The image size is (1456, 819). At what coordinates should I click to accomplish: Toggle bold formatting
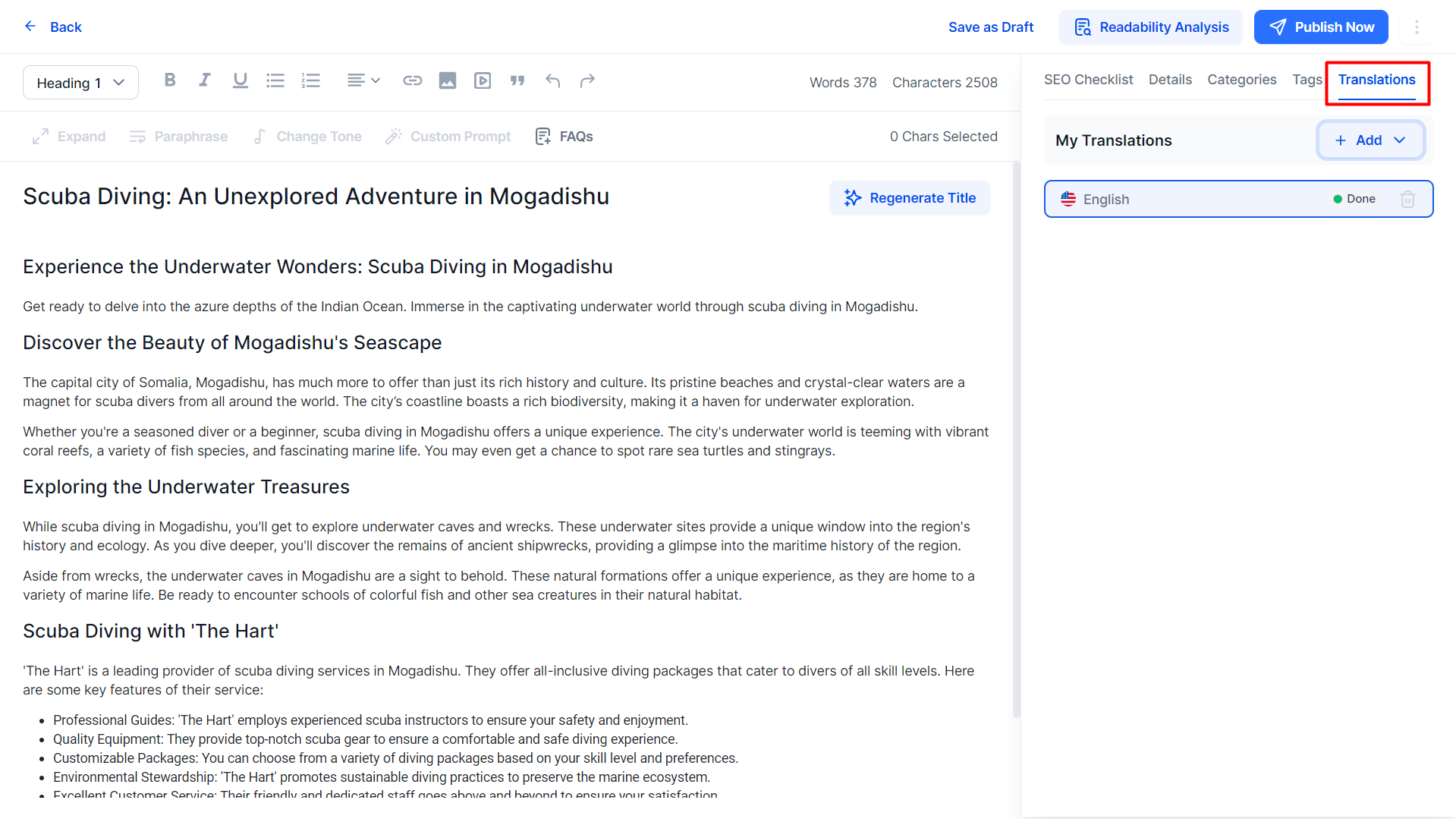tap(170, 80)
